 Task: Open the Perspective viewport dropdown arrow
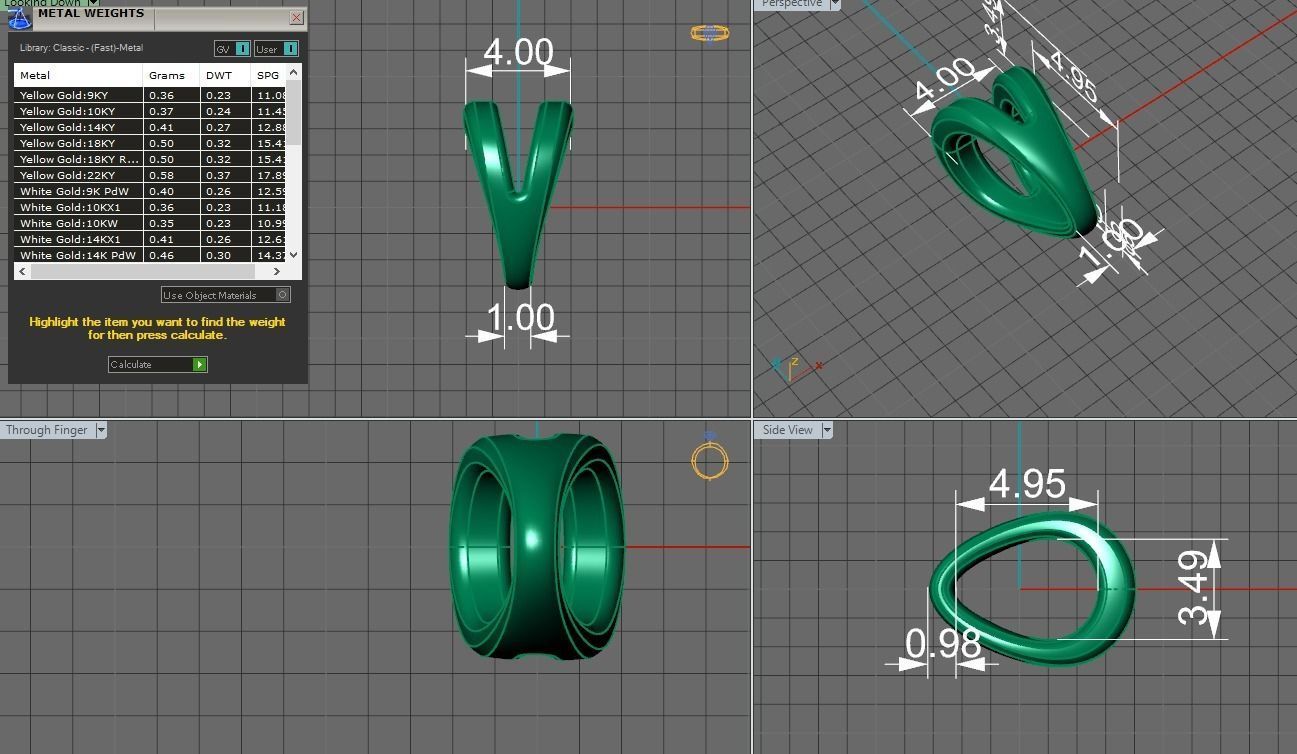click(835, 4)
